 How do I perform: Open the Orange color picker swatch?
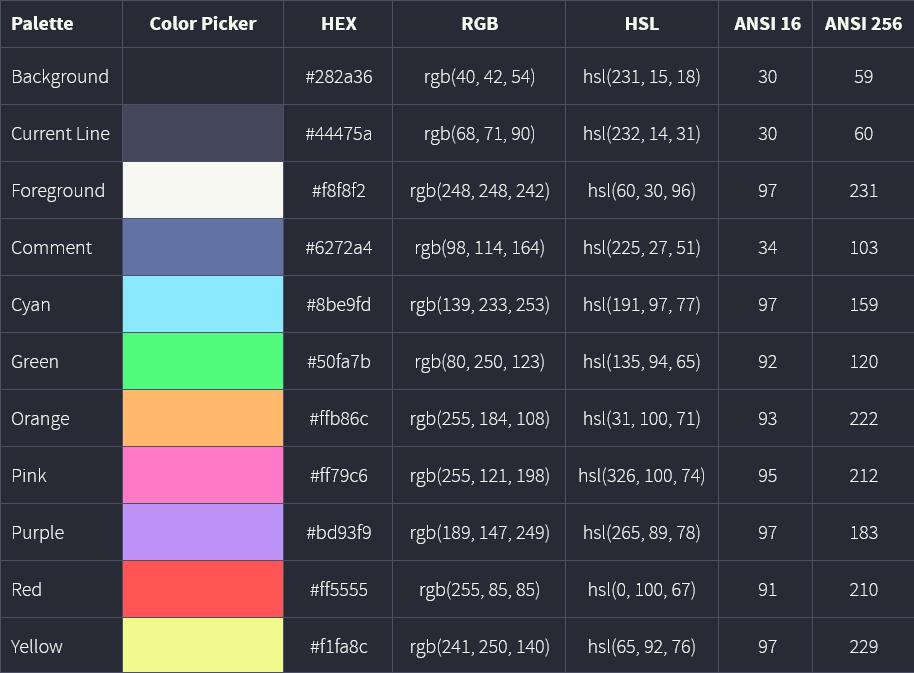click(203, 418)
